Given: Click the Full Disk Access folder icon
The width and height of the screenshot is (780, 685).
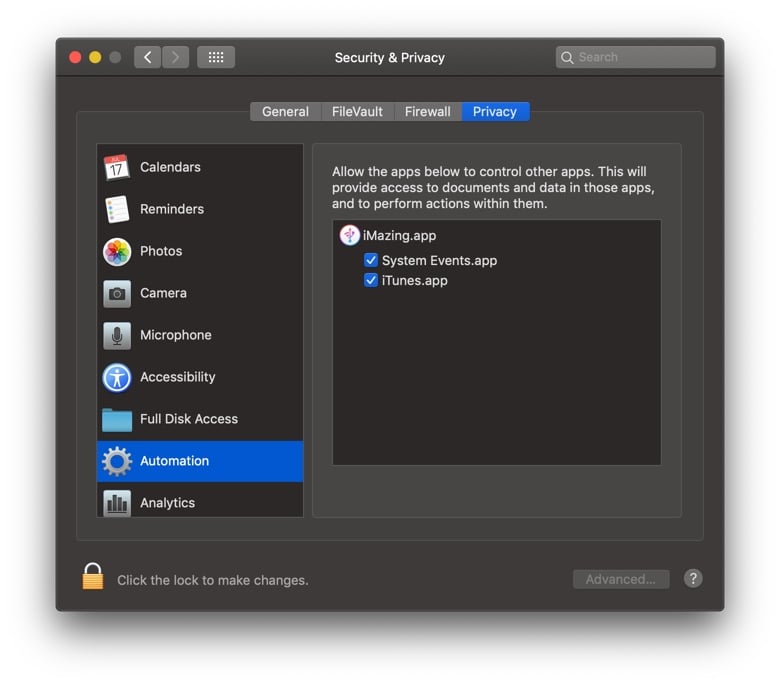Looking at the screenshot, I should pyautogui.click(x=117, y=419).
